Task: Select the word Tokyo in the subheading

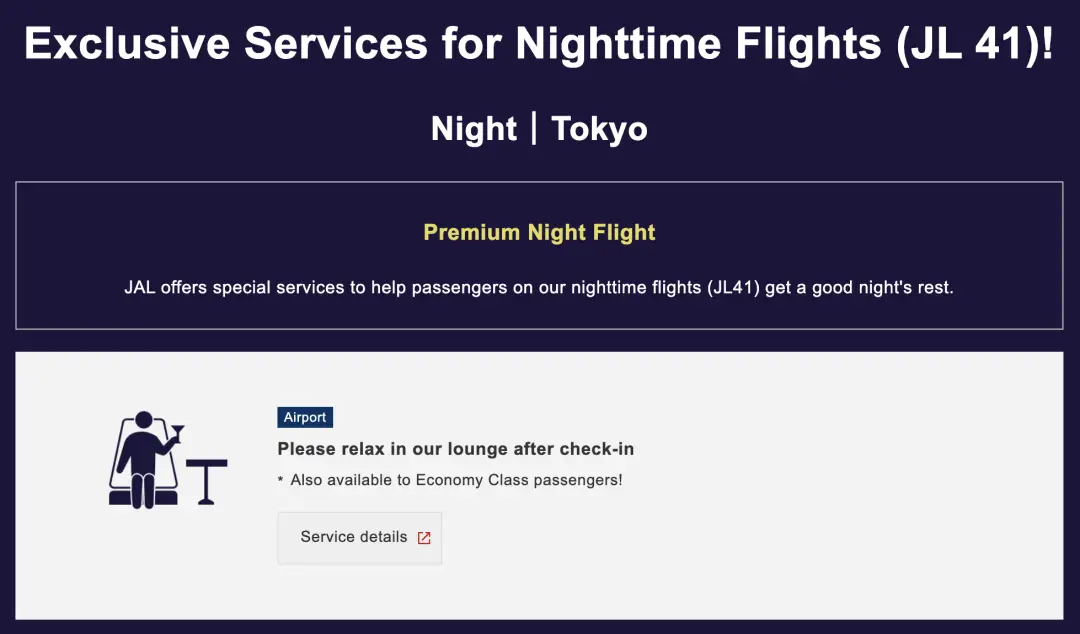Action: click(x=599, y=129)
